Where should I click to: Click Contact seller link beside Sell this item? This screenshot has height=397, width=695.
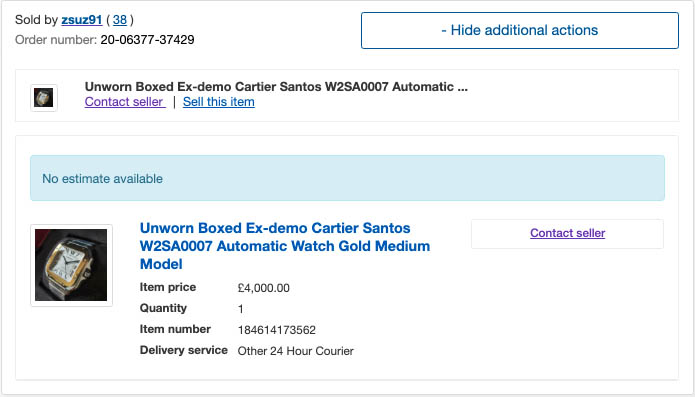pos(125,101)
